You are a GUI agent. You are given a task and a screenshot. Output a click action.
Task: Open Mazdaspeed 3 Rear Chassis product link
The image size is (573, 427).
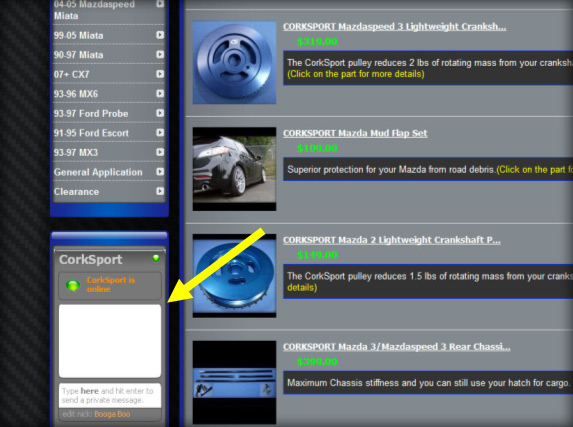point(396,347)
